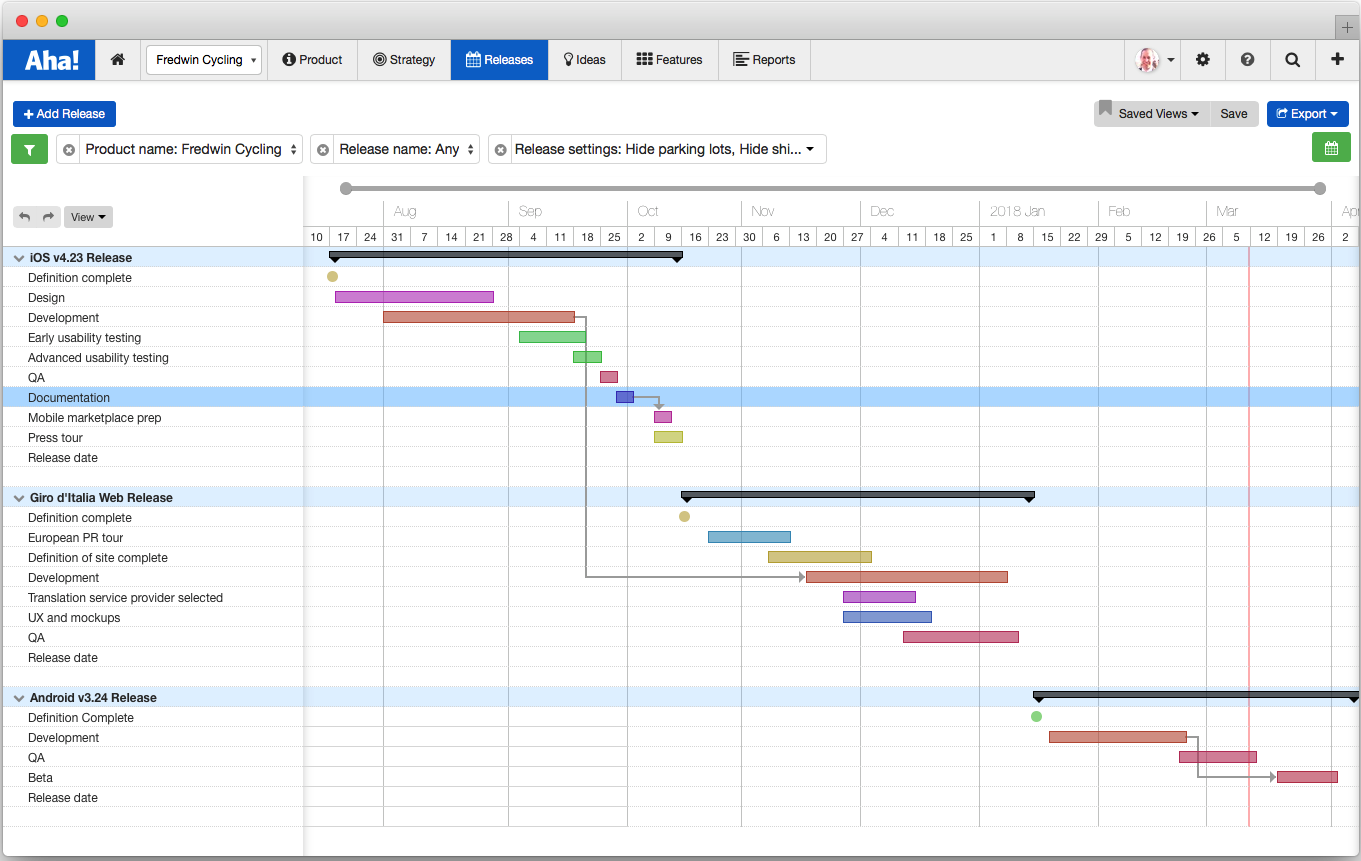Open the Export menu
Screen dimensions: 1361x861
(1307, 113)
